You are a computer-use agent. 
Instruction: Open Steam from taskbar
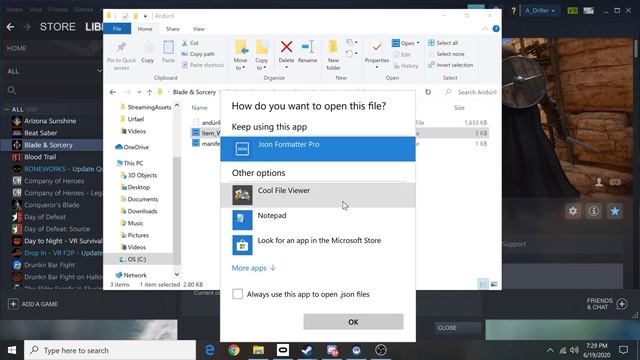[x=307, y=350]
